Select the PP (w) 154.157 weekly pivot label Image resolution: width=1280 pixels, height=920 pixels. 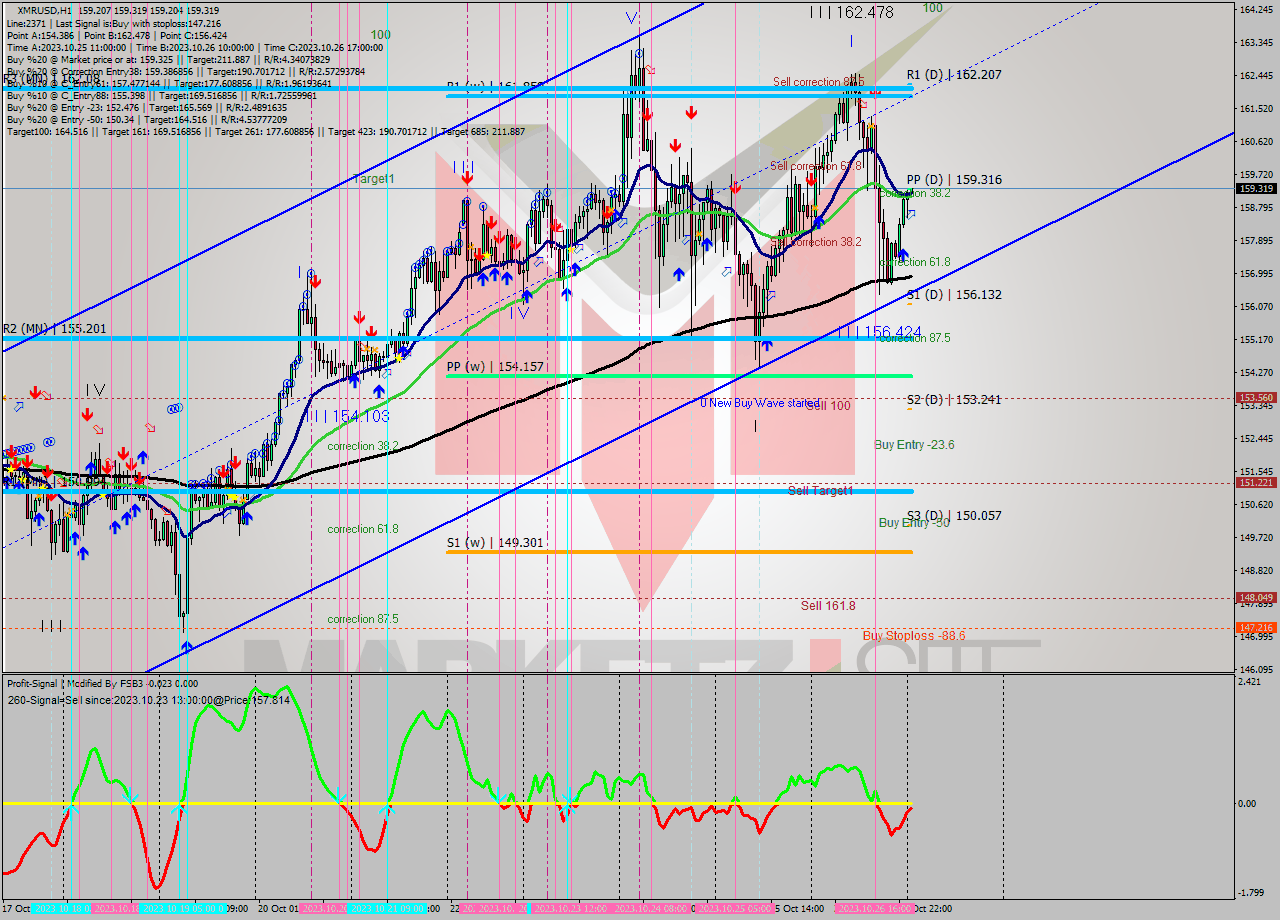(495, 367)
